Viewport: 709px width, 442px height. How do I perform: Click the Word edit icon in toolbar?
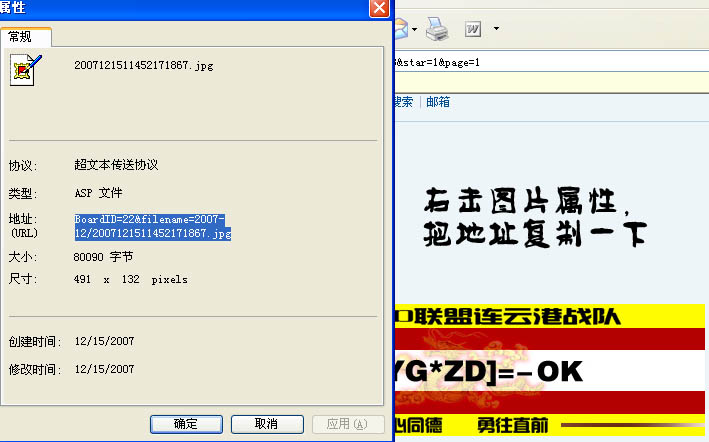click(x=473, y=28)
